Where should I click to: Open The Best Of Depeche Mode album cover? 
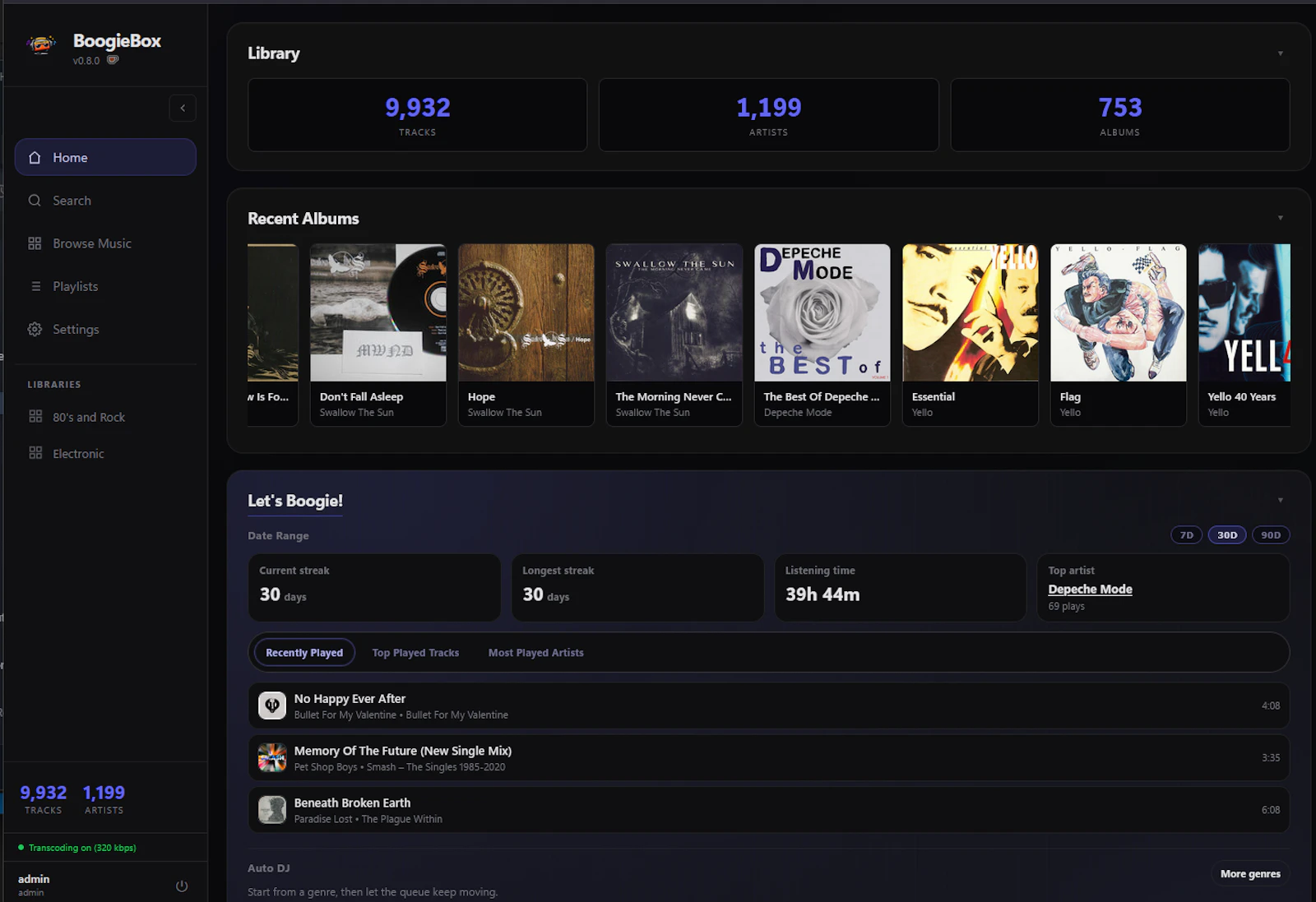[x=822, y=312]
